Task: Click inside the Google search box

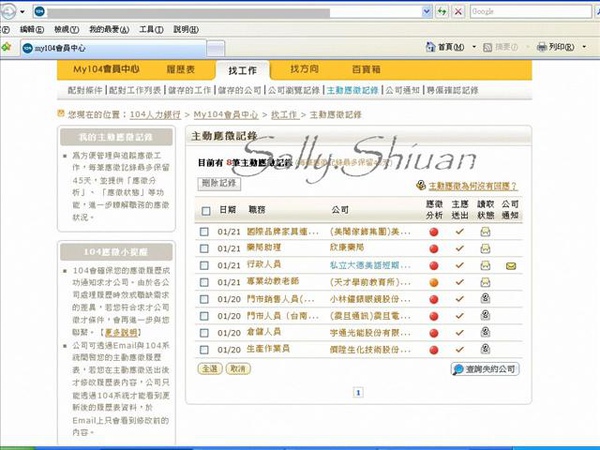Action: (x=531, y=11)
